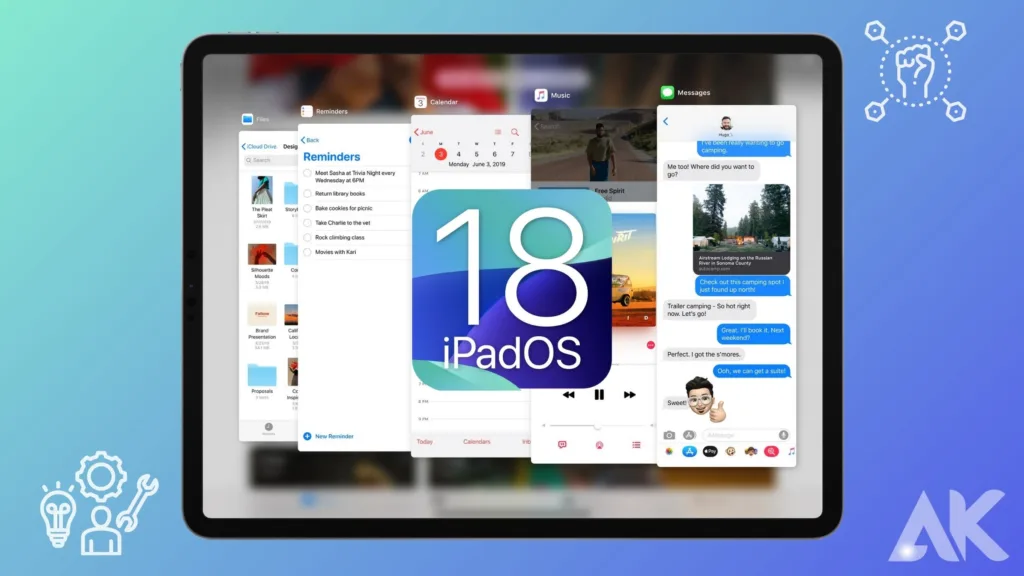Image resolution: width=1024 pixels, height=576 pixels.
Task: Open the Today tab in Calendar
Action: tap(424, 441)
